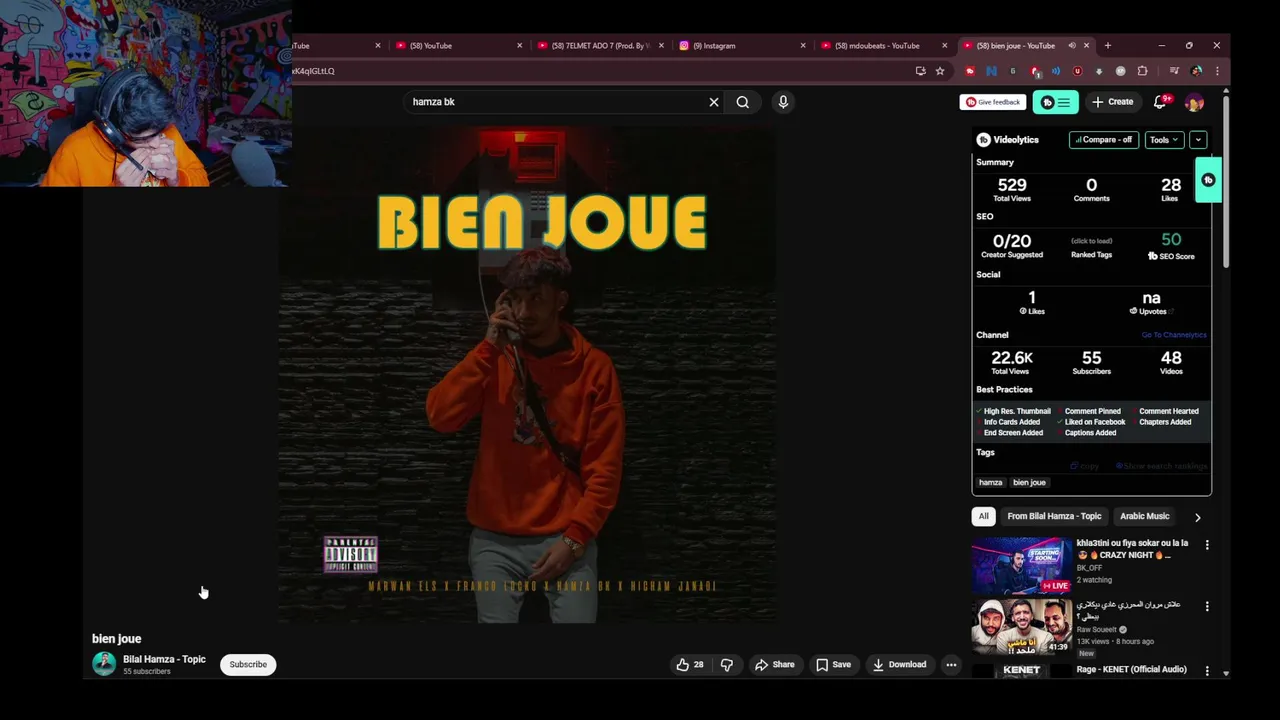Open the YouTube account avatar menu

[1194, 102]
